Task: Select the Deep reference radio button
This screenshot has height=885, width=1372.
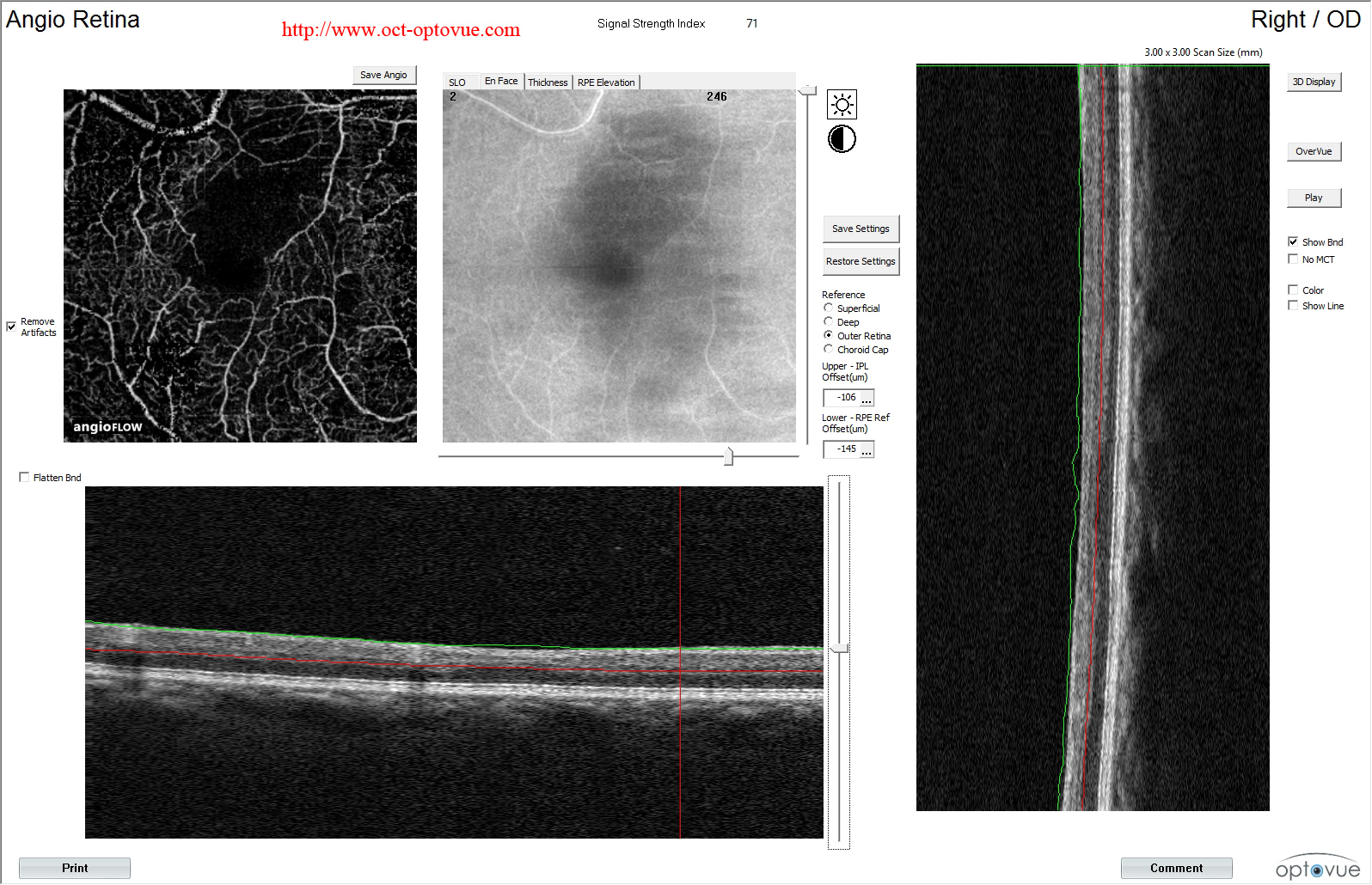Action: [829, 321]
